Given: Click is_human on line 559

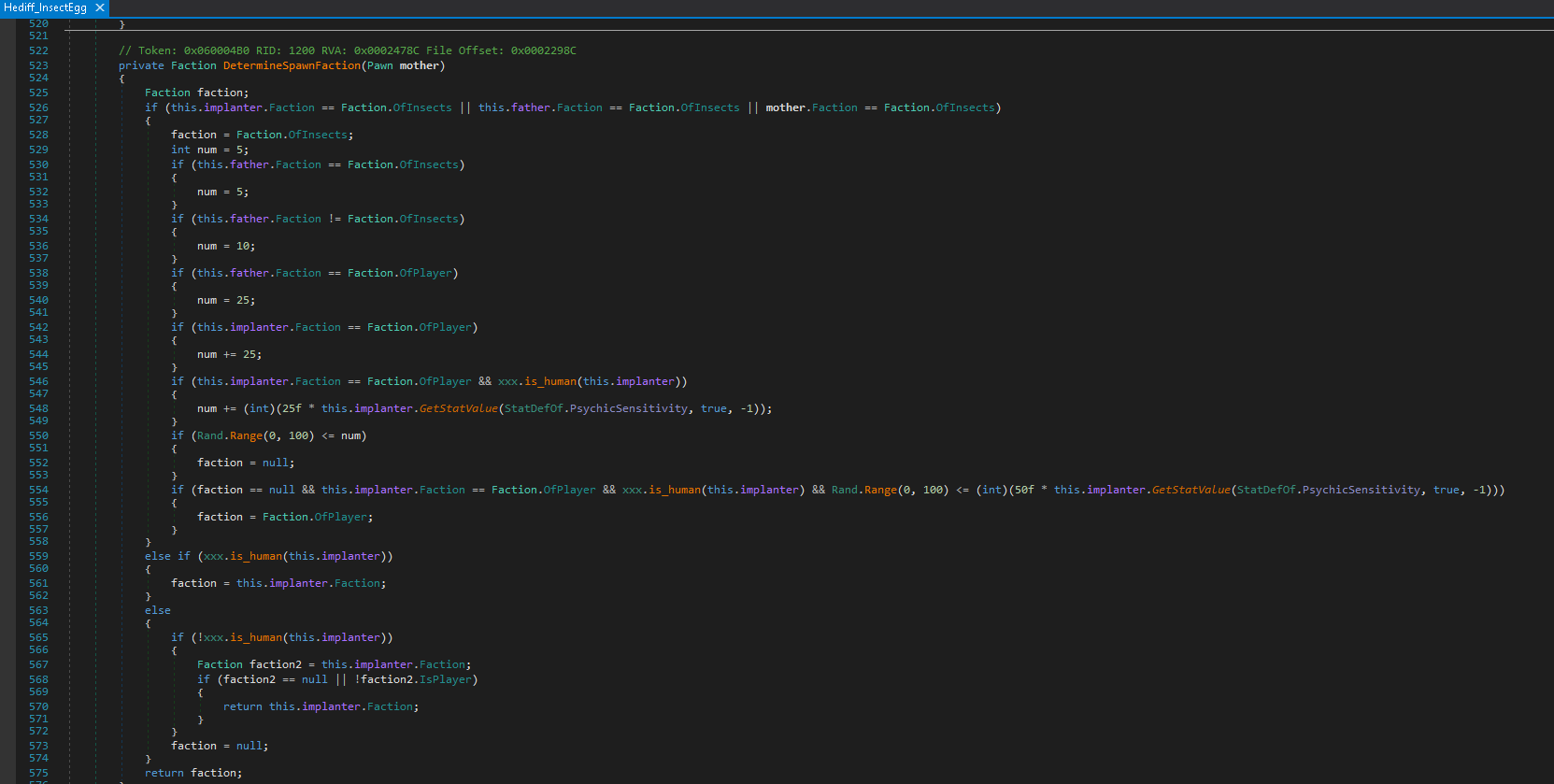Looking at the screenshot, I should pyautogui.click(x=256, y=556).
